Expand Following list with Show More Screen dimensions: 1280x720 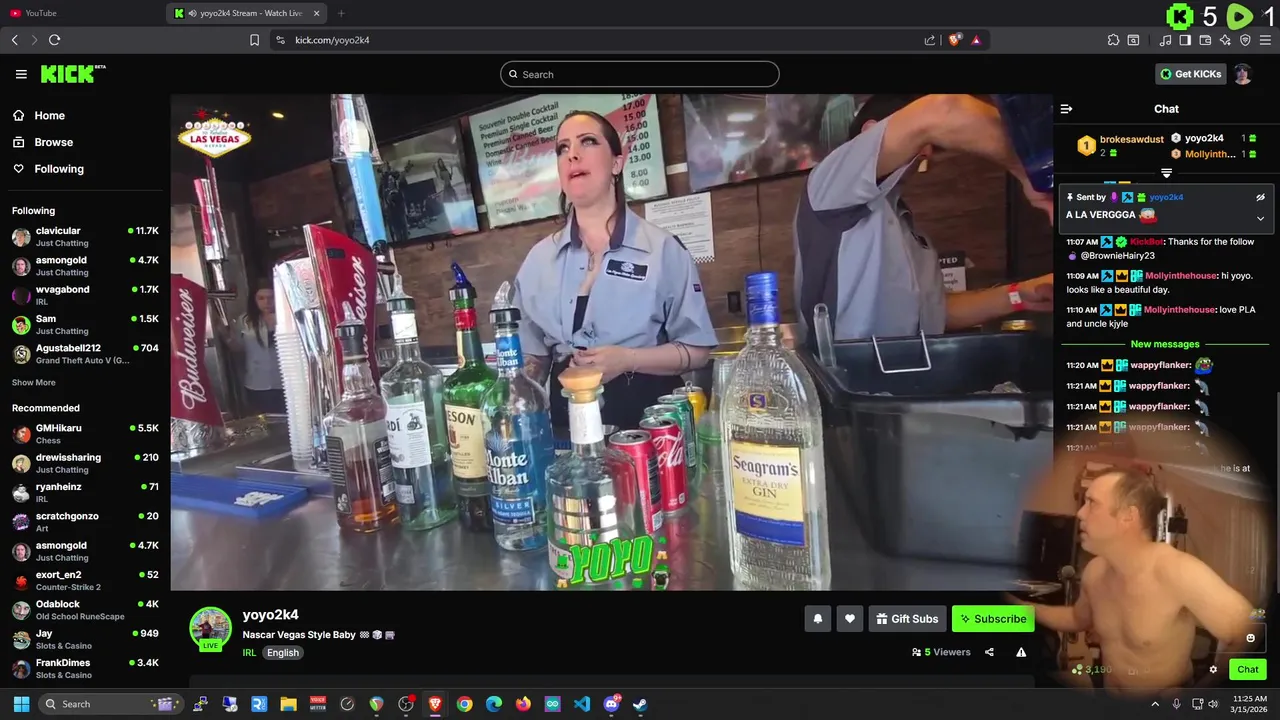click(34, 383)
